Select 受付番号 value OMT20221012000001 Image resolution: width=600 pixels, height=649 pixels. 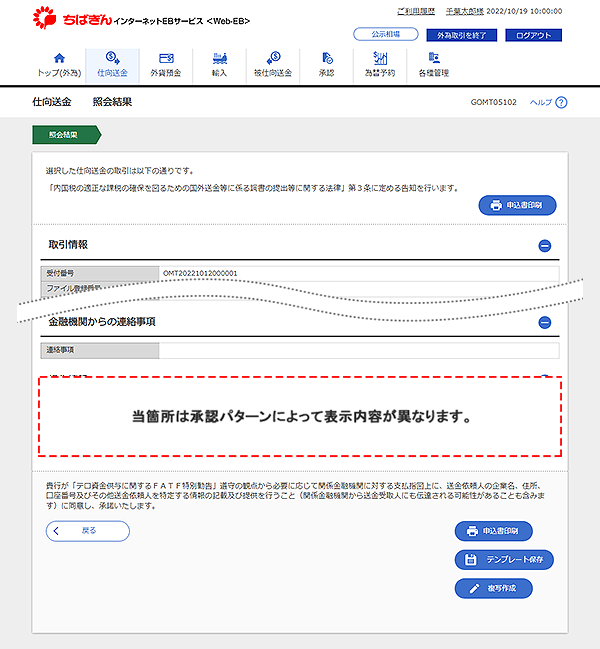click(x=200, y=273)
